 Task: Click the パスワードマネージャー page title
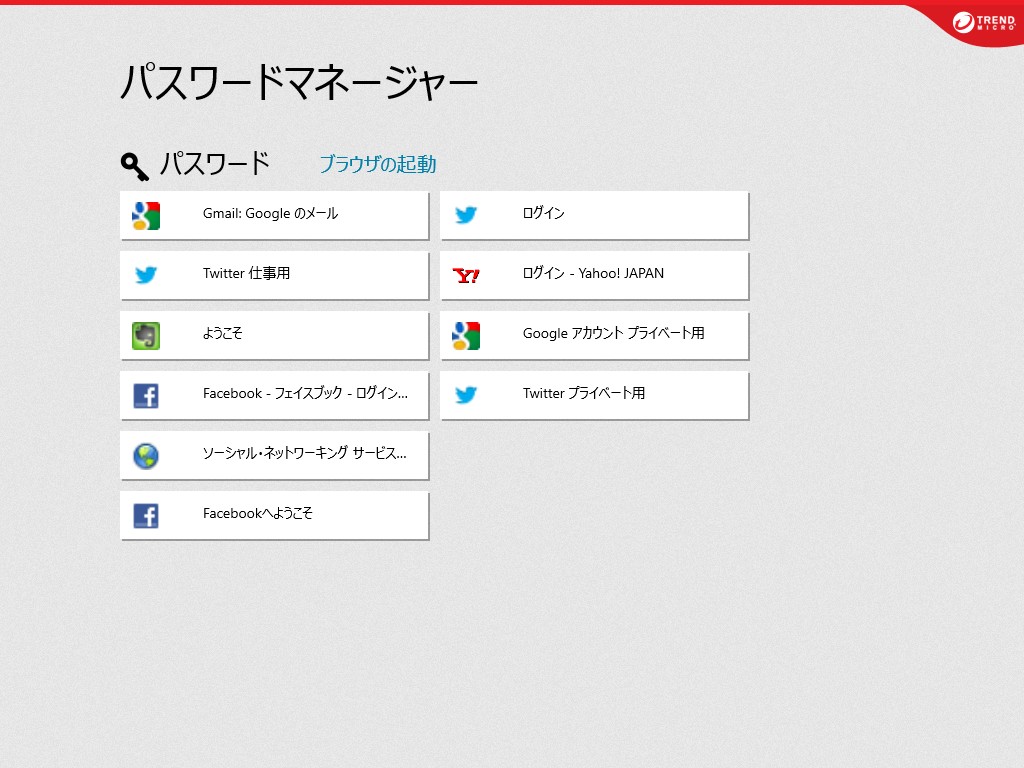click(299, 83)
